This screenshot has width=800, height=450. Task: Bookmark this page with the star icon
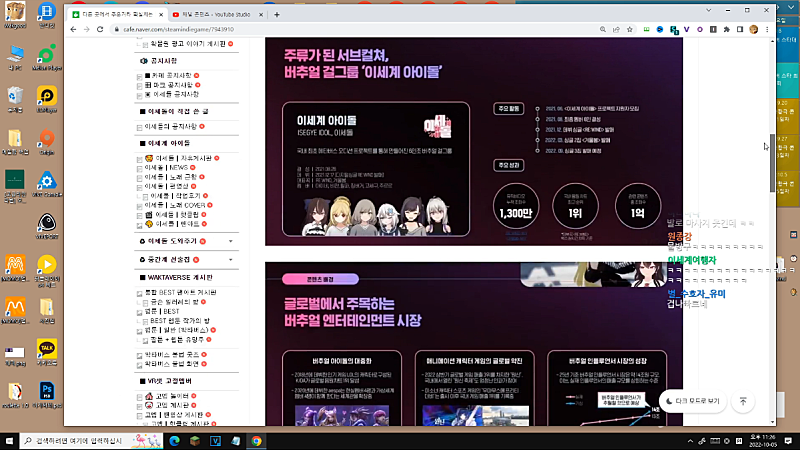tap(630, 30)
